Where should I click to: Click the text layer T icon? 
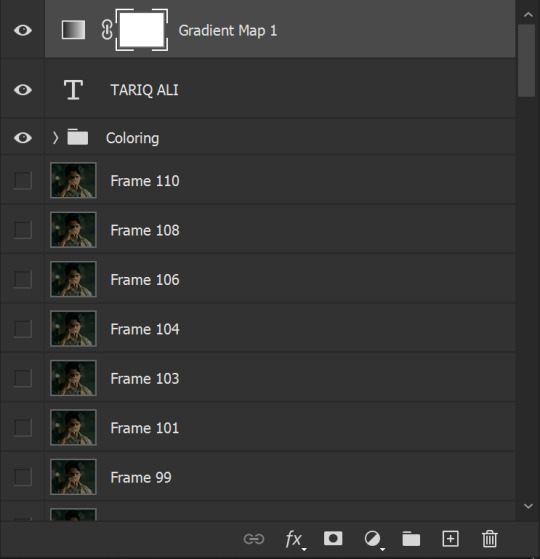tap(73, 89)
